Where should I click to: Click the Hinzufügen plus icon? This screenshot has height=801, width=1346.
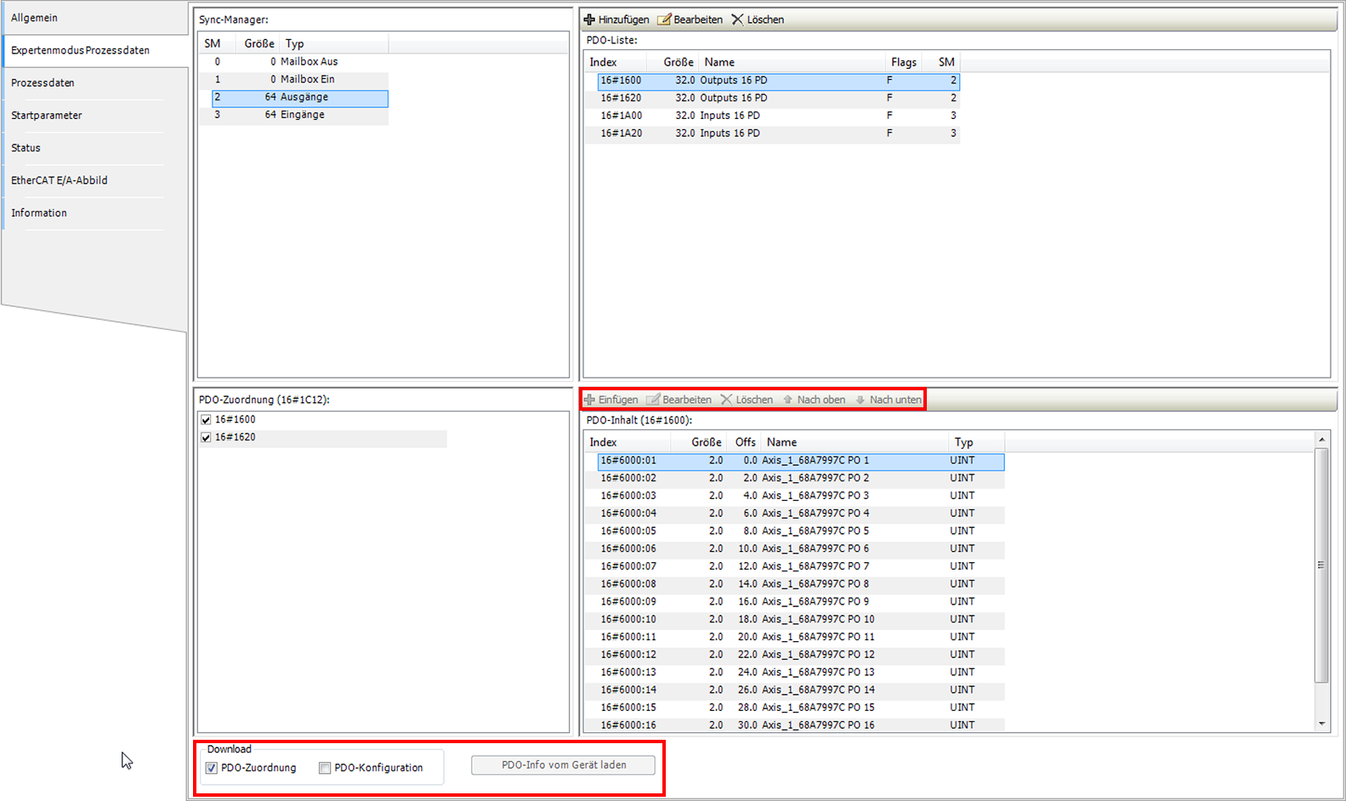pyautogui.click(x=590, y=20)
